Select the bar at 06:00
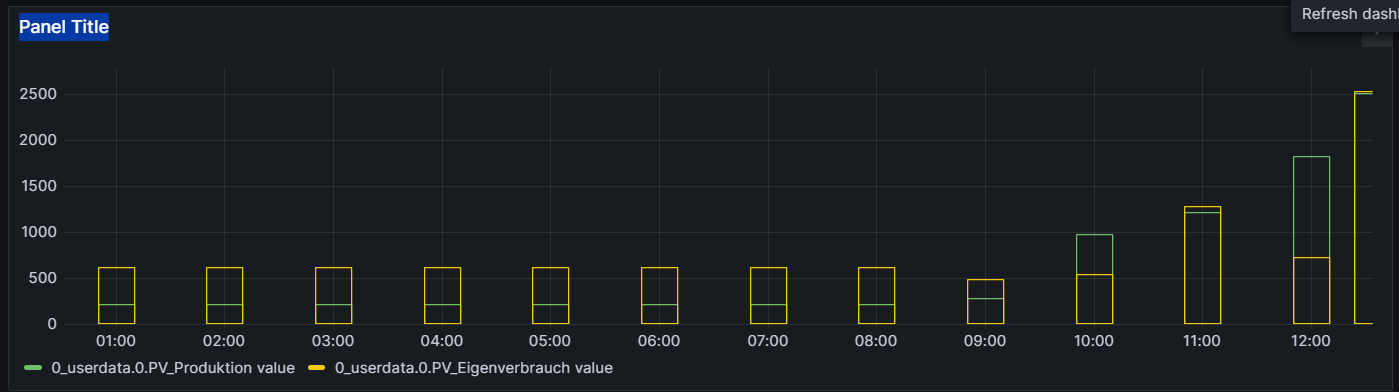Viewport: 1399px width, 392px height. (x=659, y=295)
